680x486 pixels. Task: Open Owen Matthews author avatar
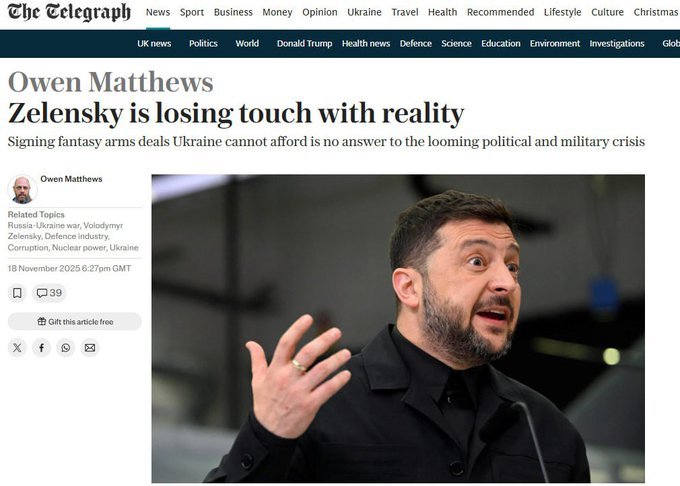click(x=22, y=189)
